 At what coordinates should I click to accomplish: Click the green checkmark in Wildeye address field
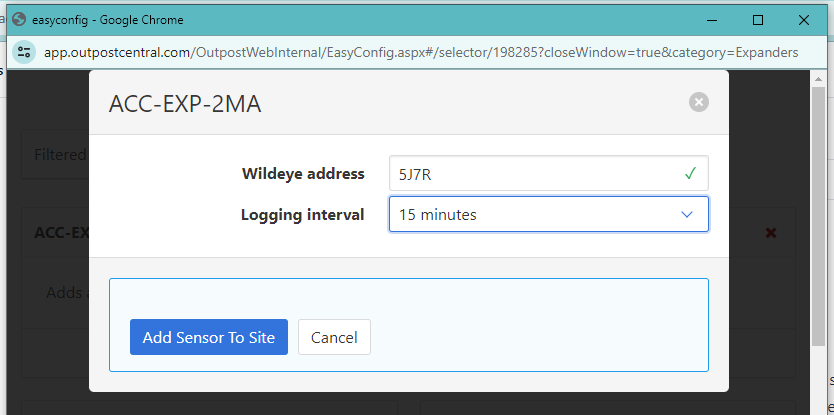[690, 174]
